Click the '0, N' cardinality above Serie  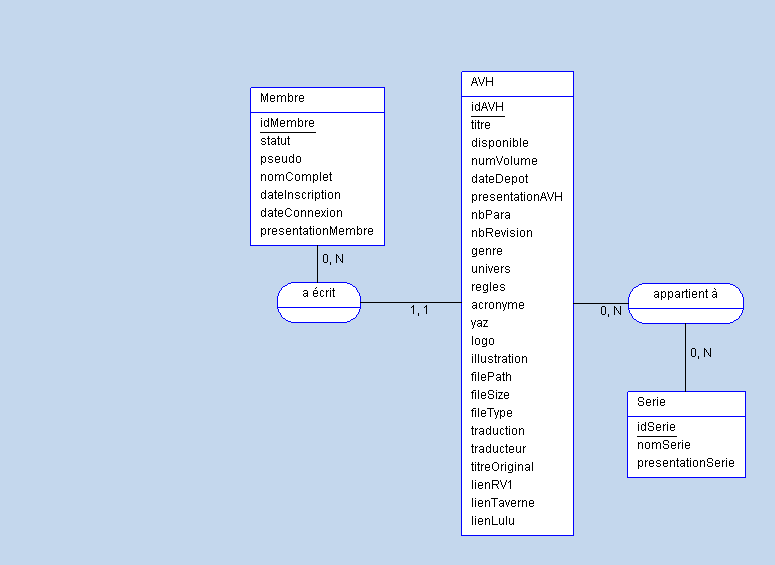click(x=701, y=353)
